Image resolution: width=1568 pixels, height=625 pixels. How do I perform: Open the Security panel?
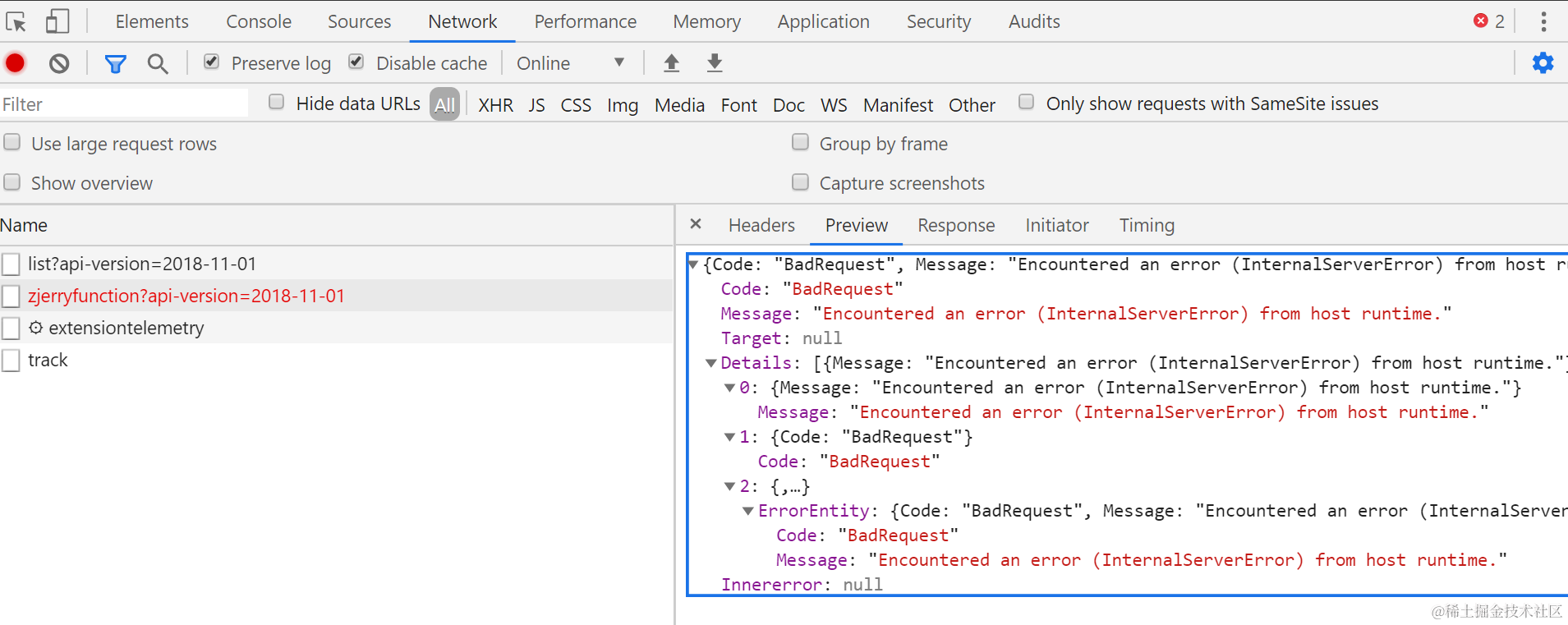(x=939, y=21)
